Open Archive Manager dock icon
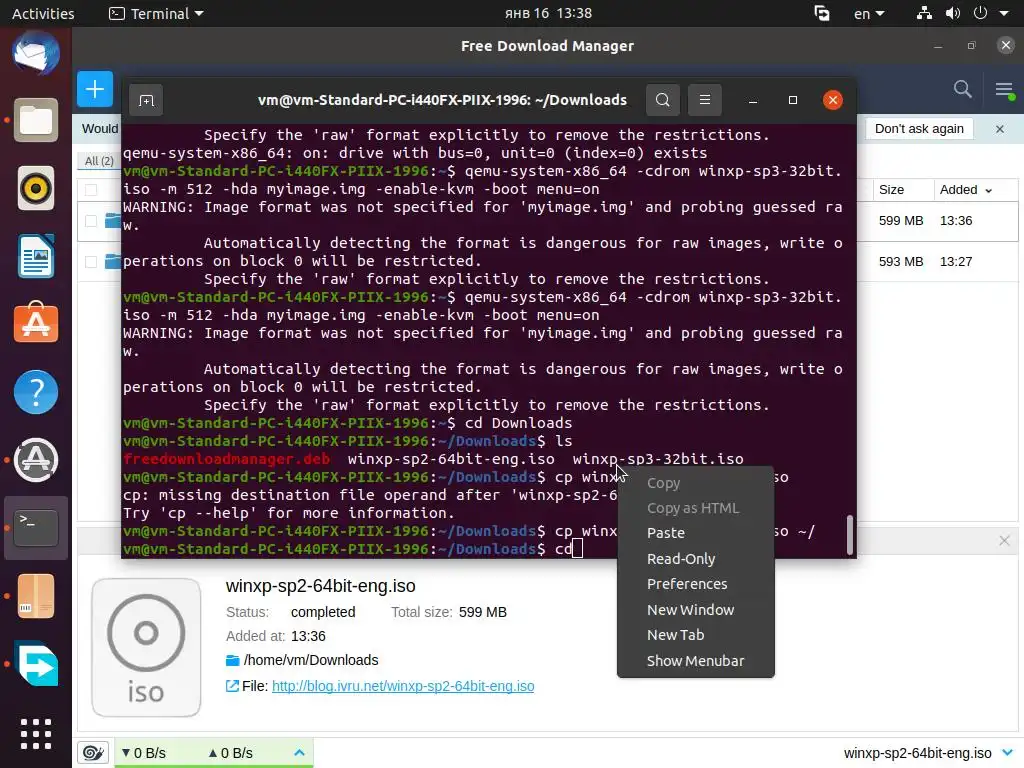Viewport: 1024px width, 768px height. pyautogui.click(x=36, y=596)
